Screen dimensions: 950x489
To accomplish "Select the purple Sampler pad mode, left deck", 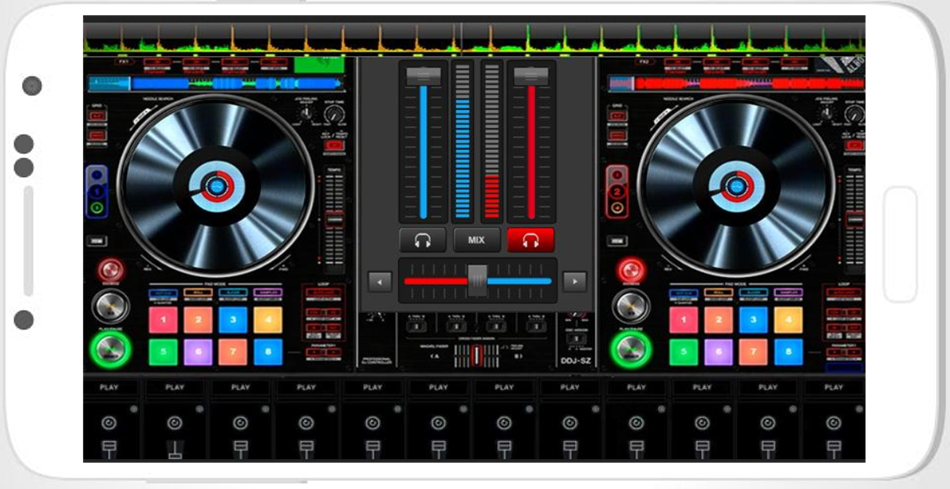I will [268, 293].
